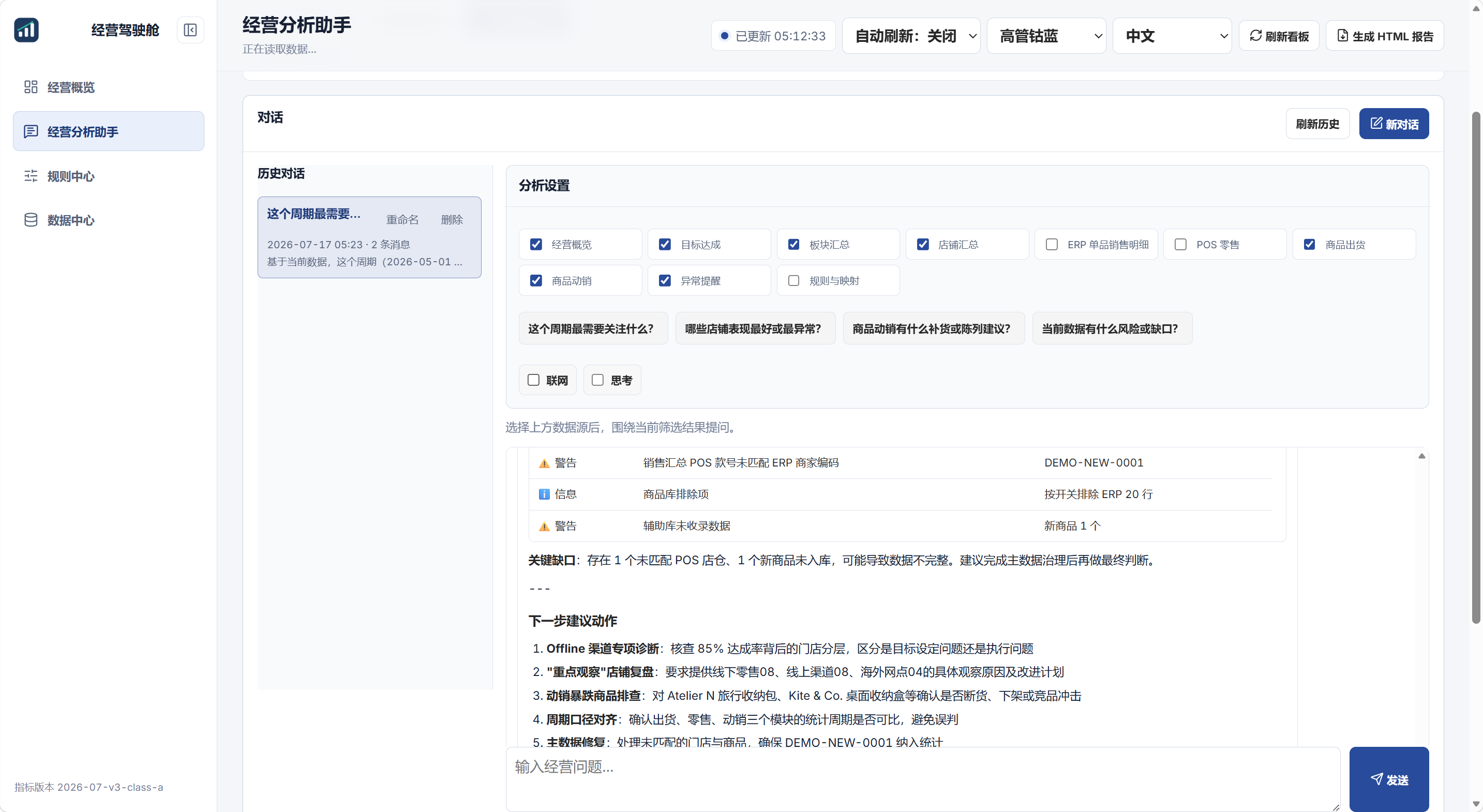Open the 高管钴蓝 theme dropdown

[x=1046, y=36]
